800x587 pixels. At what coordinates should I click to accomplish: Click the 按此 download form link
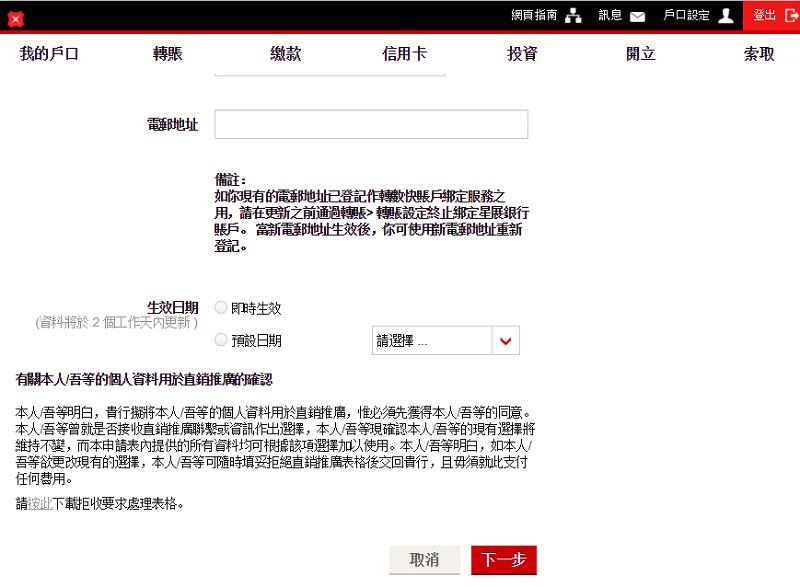(40, 503)
